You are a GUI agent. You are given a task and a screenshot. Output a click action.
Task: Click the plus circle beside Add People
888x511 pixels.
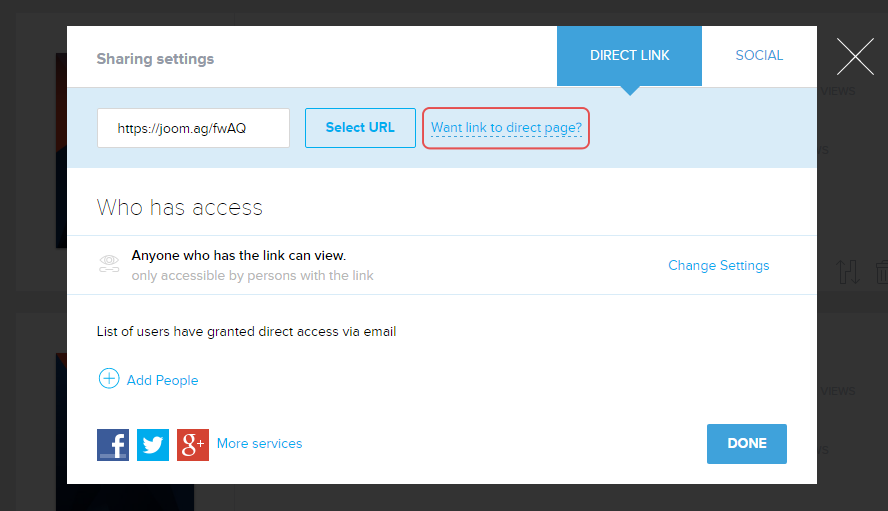108,379
